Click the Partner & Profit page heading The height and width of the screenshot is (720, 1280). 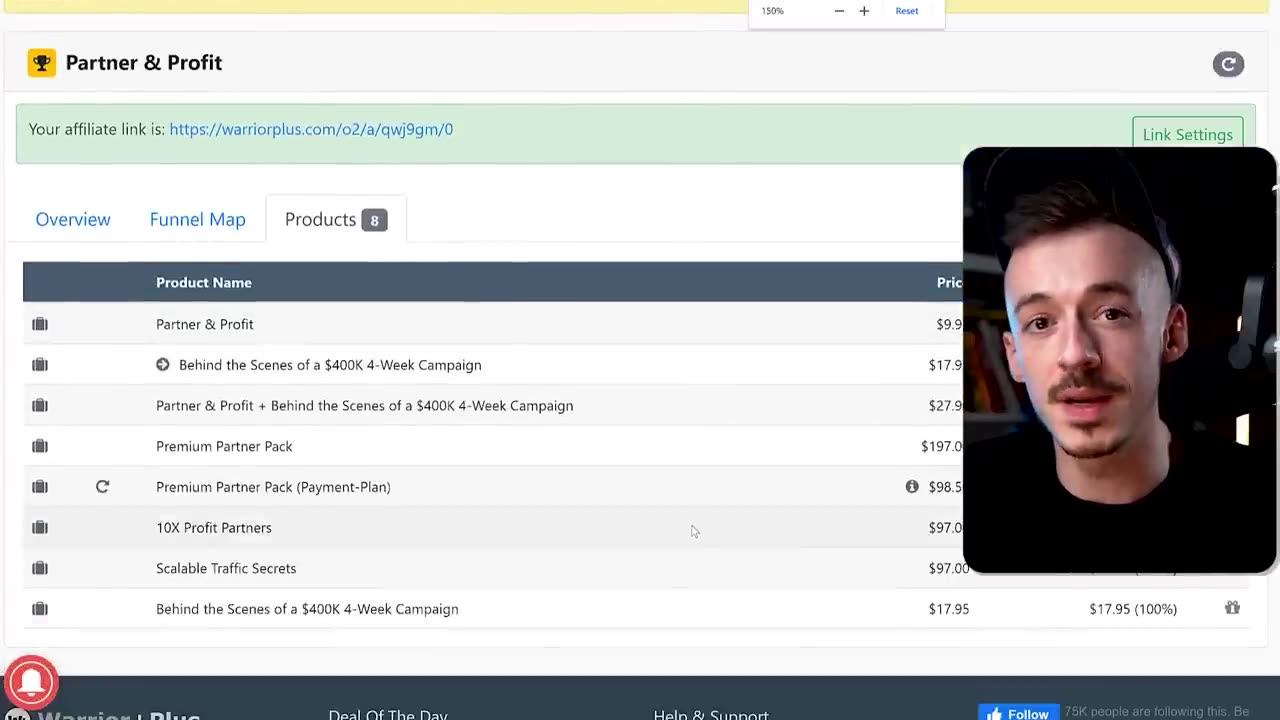(144, 63)
